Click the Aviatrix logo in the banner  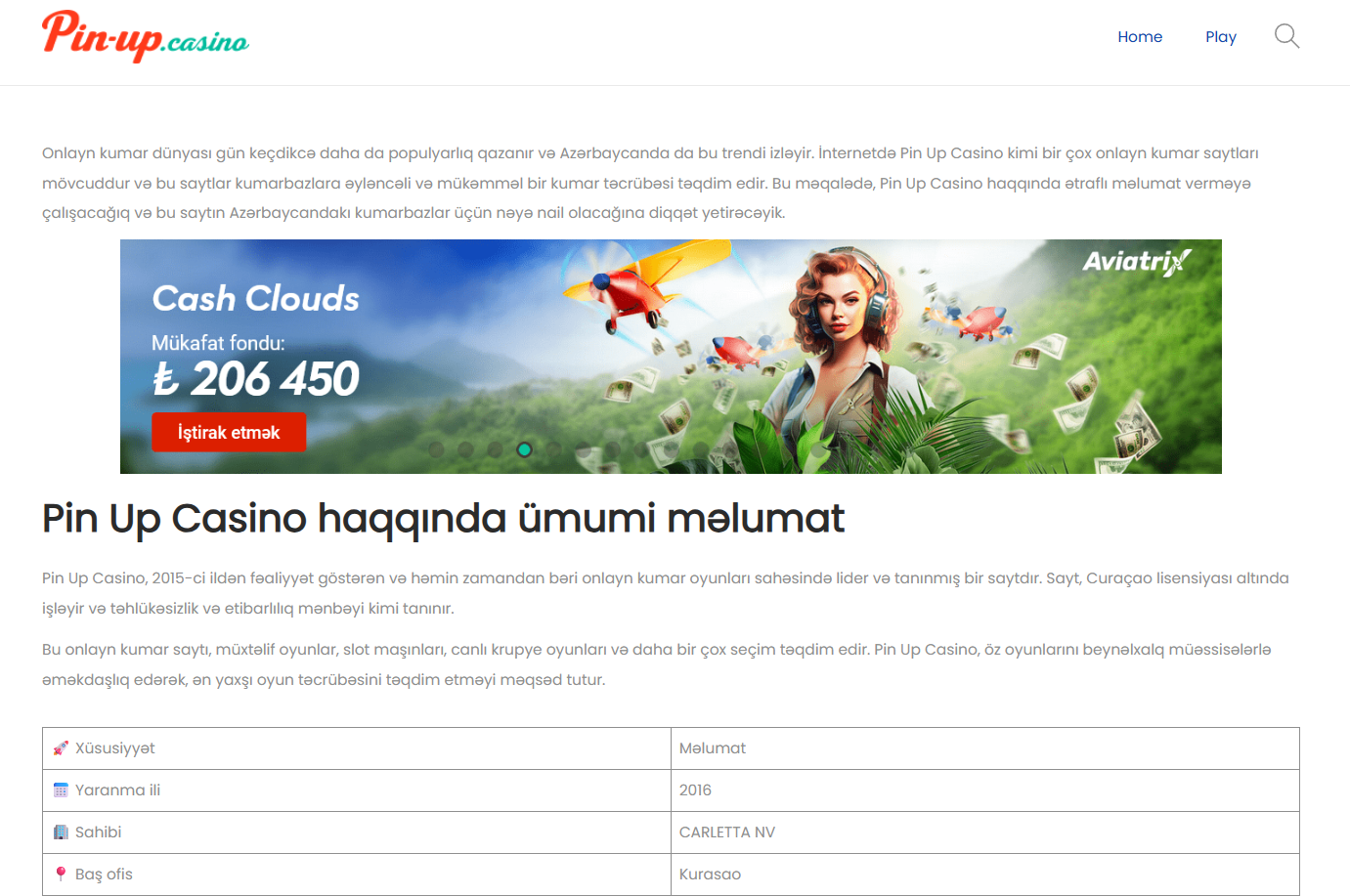click(x=1136, y=262)
